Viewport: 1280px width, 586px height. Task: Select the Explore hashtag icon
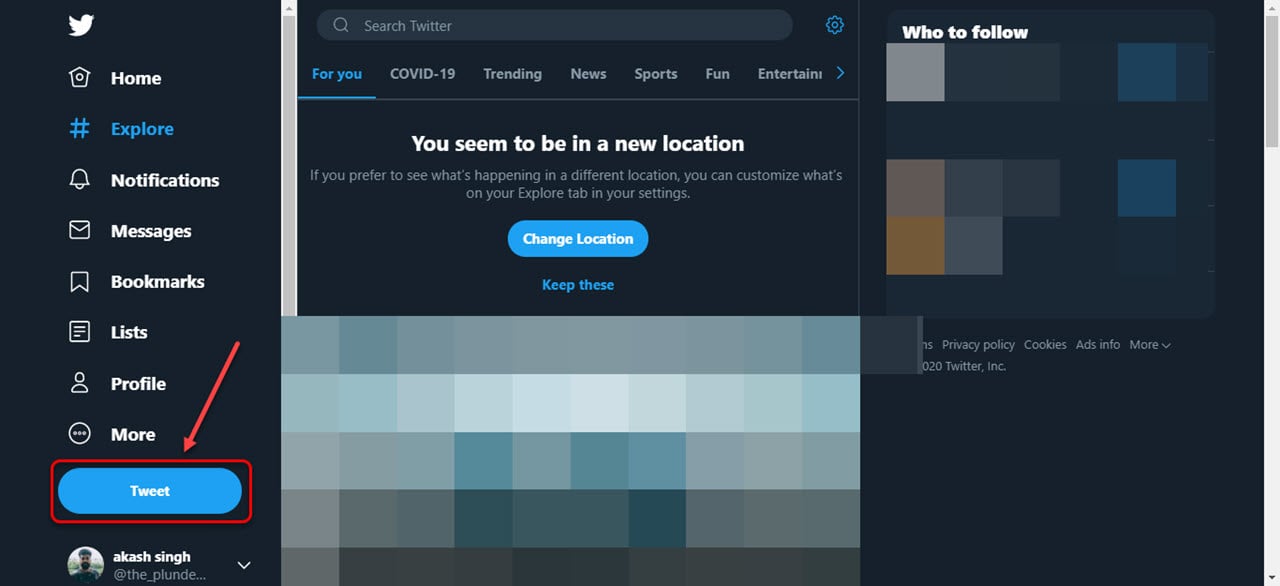(x=79, y=129)
